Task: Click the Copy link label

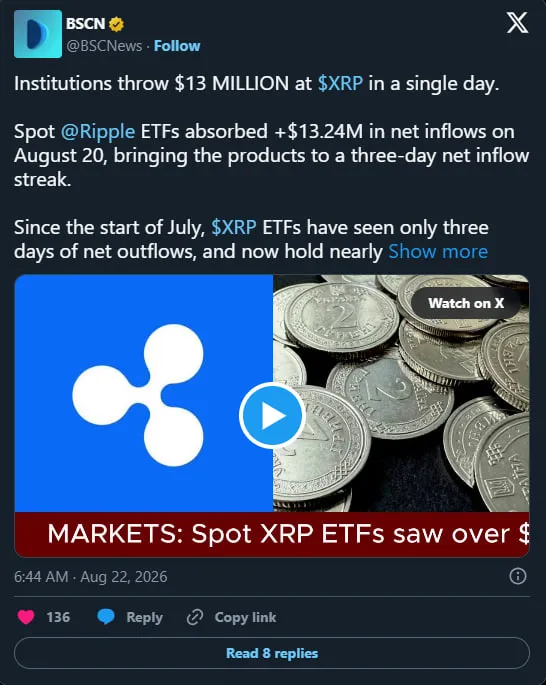Action: point(245,617)
